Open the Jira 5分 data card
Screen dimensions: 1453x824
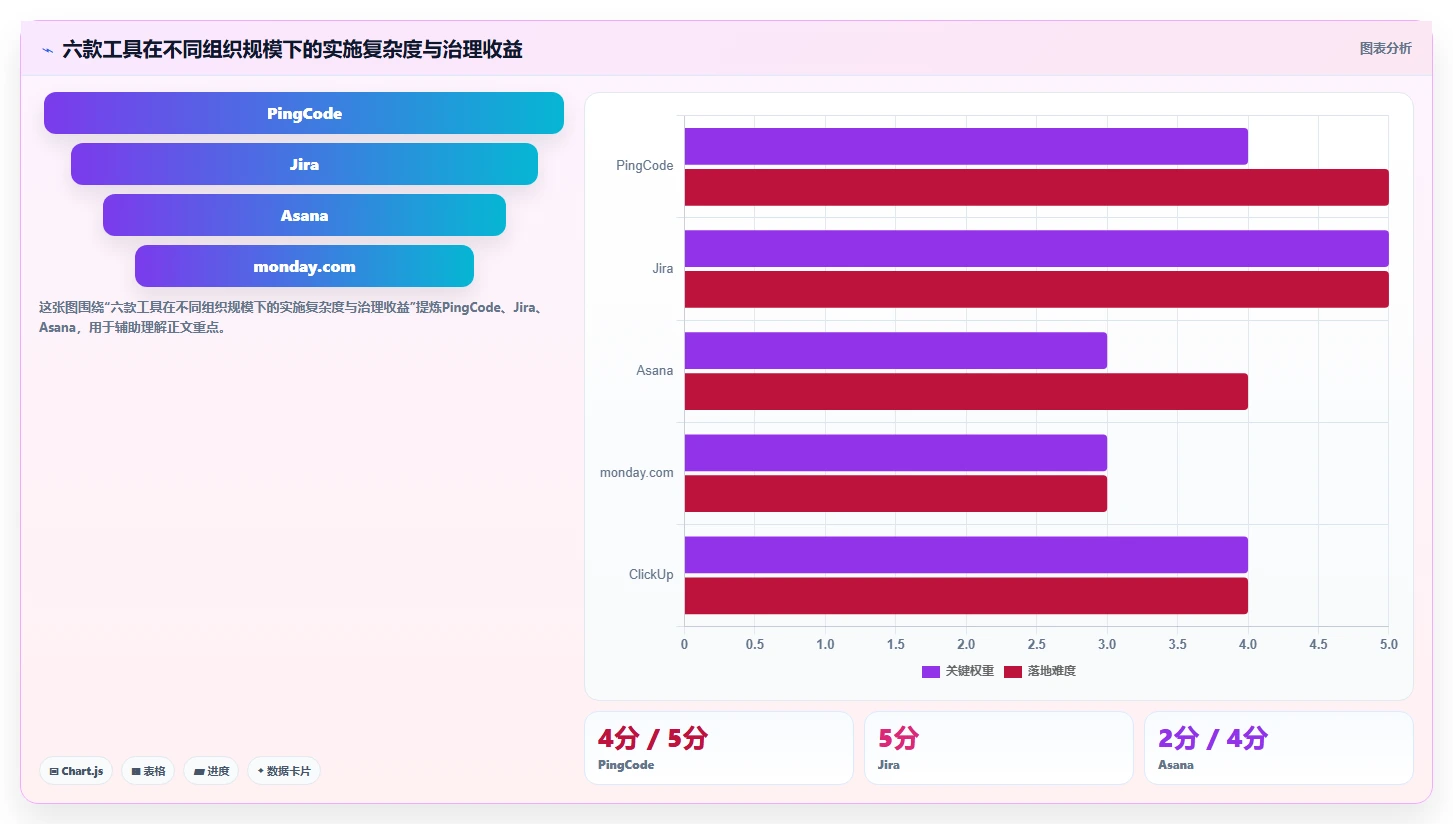click(999, 748)
